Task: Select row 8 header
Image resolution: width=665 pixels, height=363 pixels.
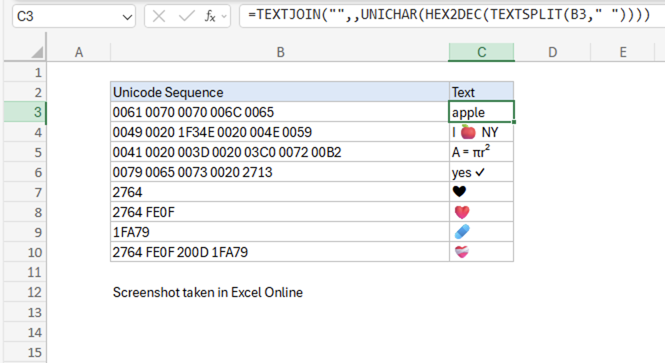Action: coord(25,212)
